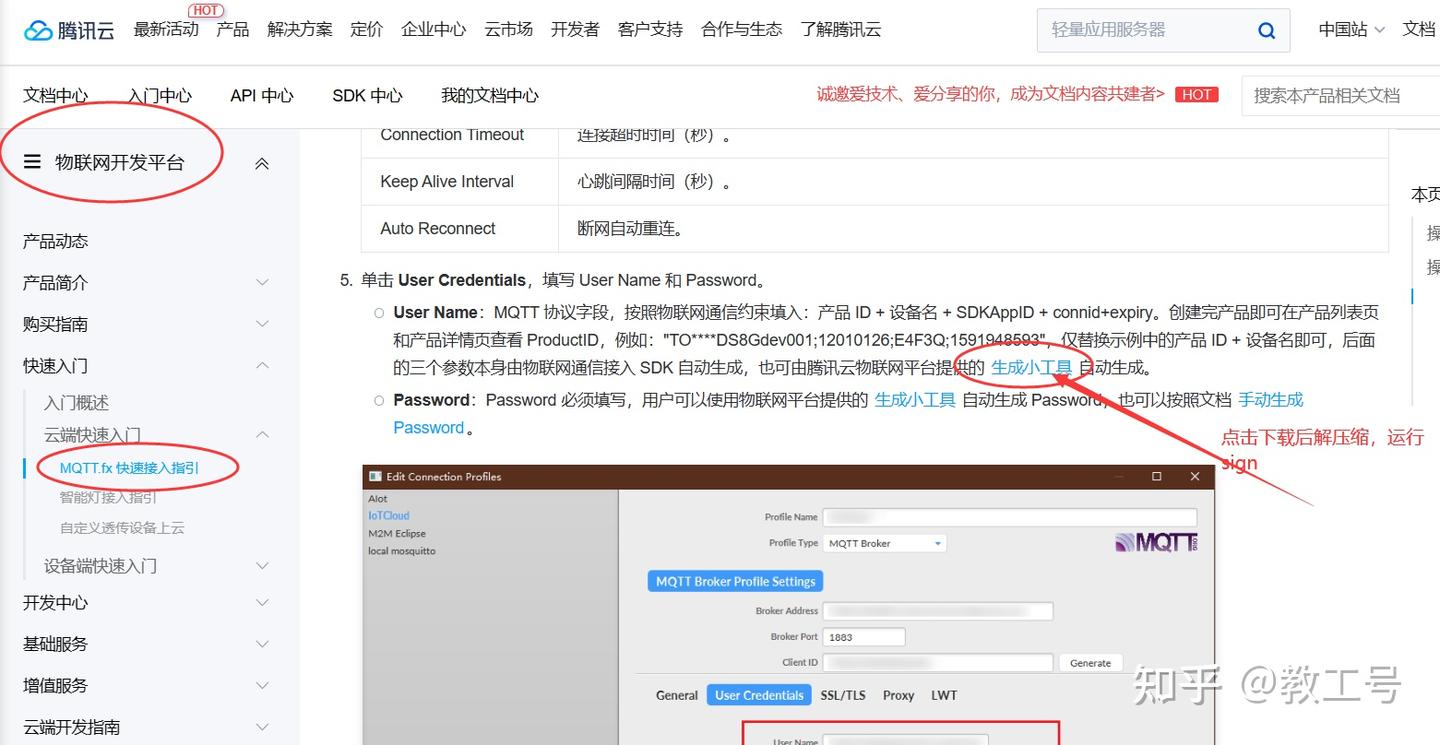
Task: Click the 诚邀爱技术 contributor invitation link
Action: click(x=991, y=95)
